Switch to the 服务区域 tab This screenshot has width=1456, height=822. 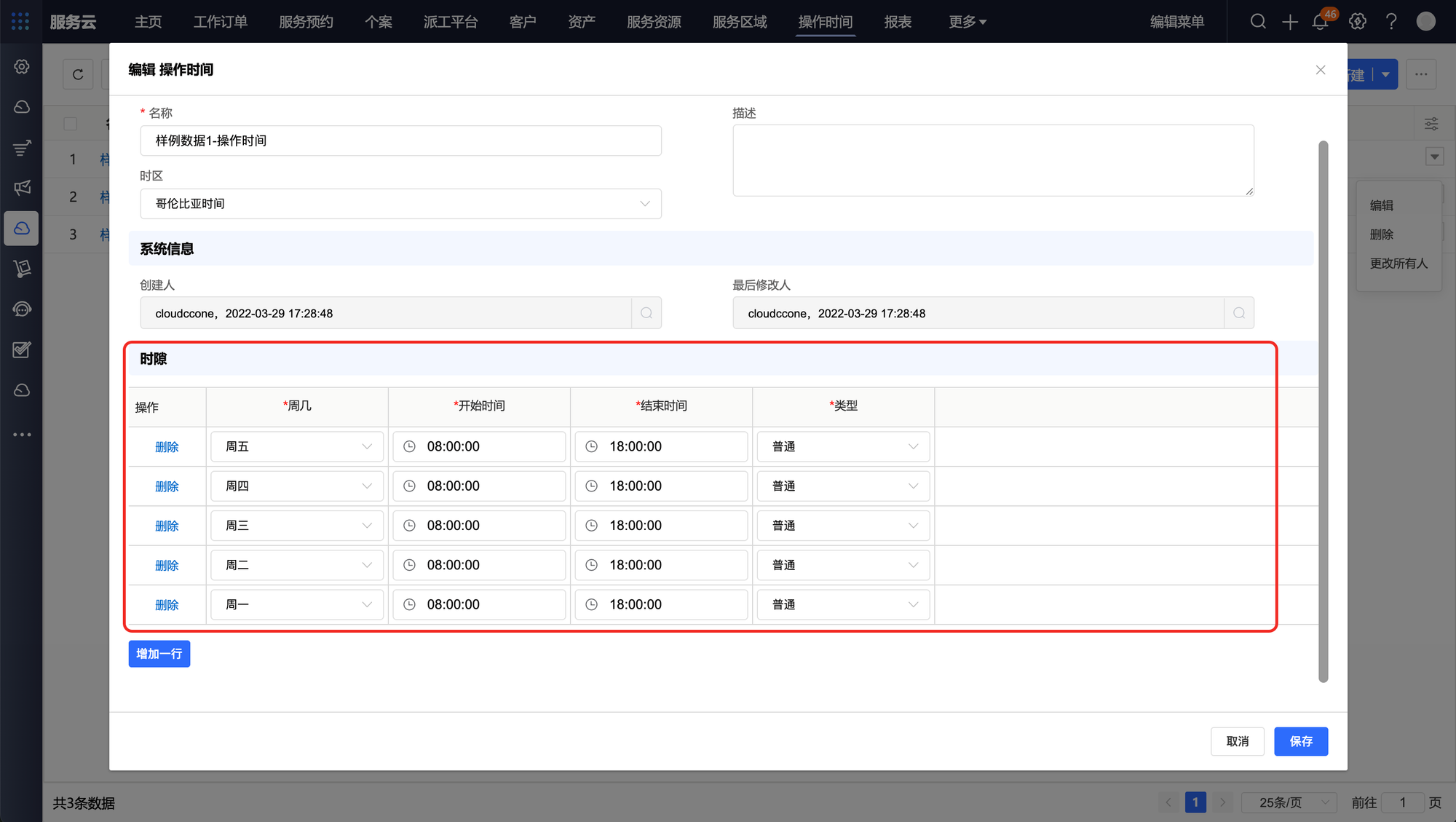tap(740, 22)
